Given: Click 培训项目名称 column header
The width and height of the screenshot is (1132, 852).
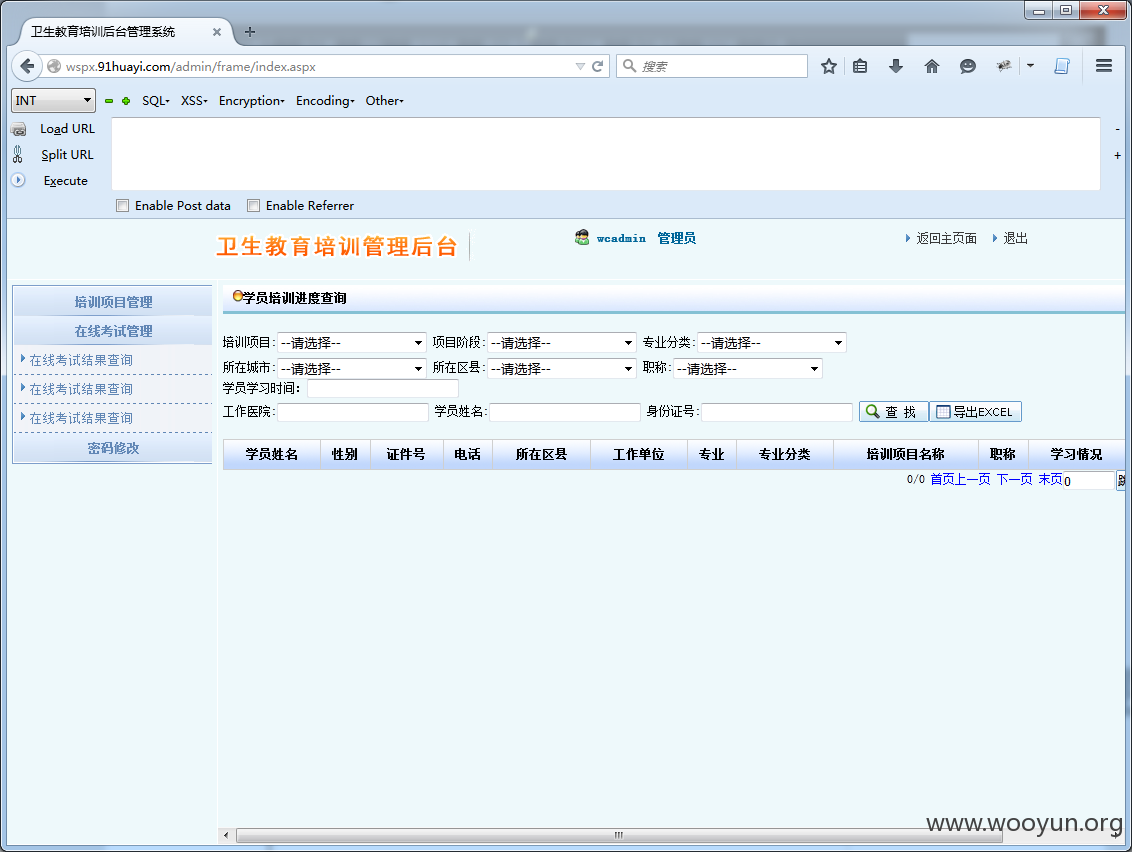Looking at the screenshot, I should pyautogui.click(x=905, y=454).
